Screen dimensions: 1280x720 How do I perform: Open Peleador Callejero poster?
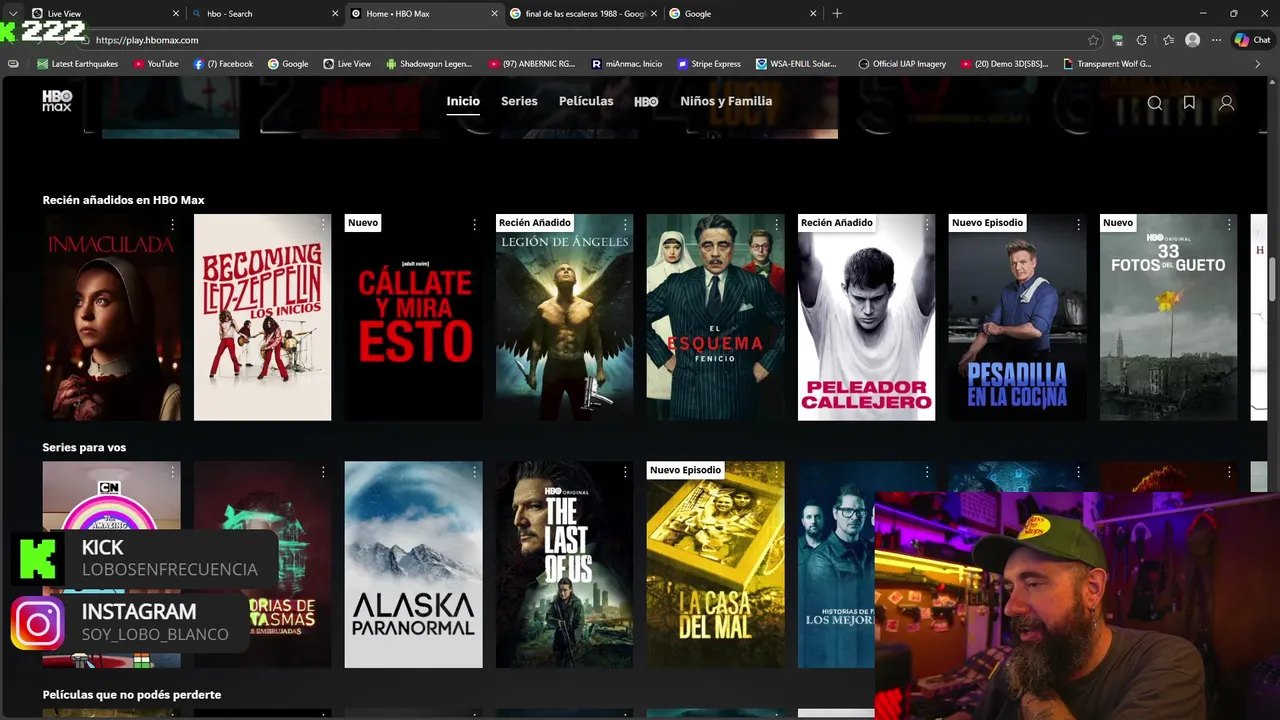(866, 317)
